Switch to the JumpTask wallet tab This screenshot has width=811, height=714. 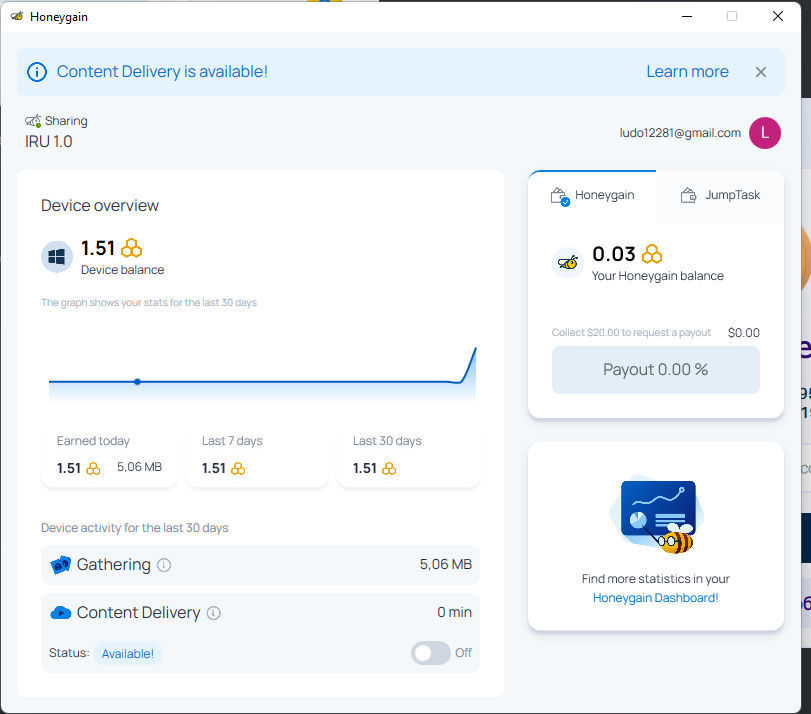tap(720, 196)
